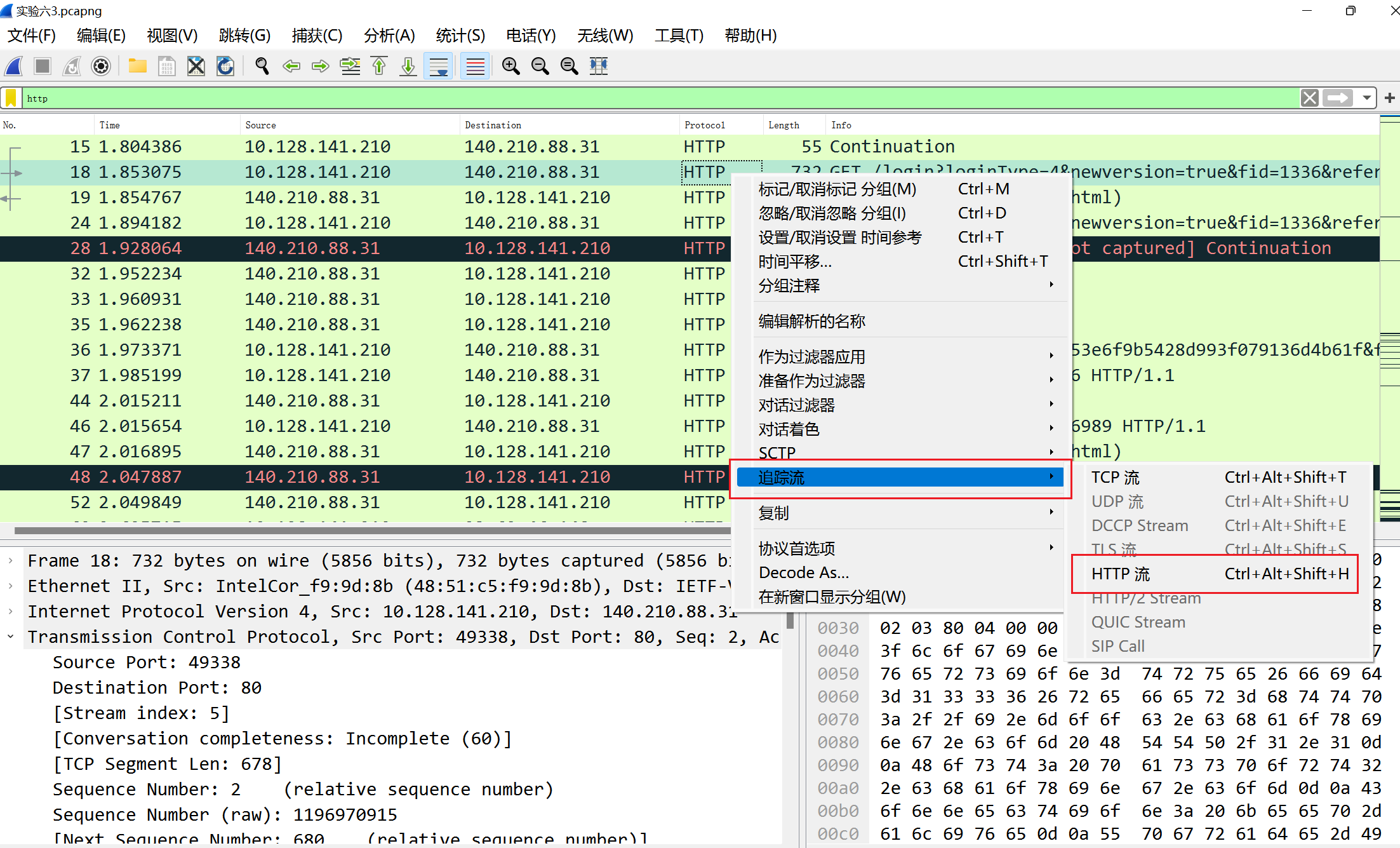Click the go to last packet icon

(x=408, y=66)
